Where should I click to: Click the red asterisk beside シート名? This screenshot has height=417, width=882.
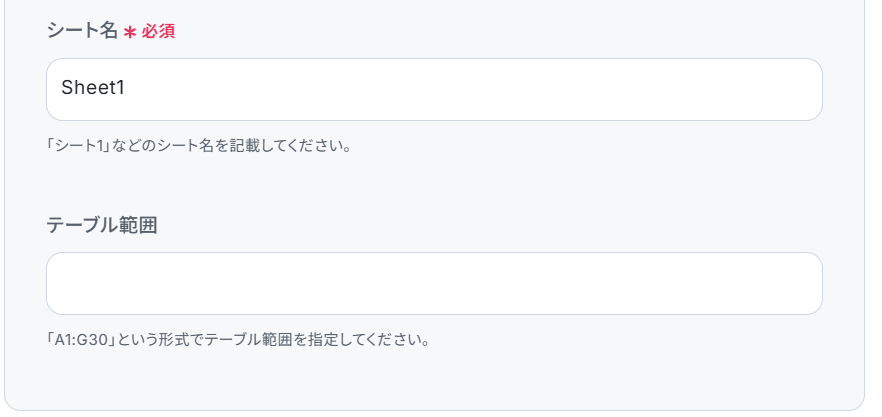[130, 33]
